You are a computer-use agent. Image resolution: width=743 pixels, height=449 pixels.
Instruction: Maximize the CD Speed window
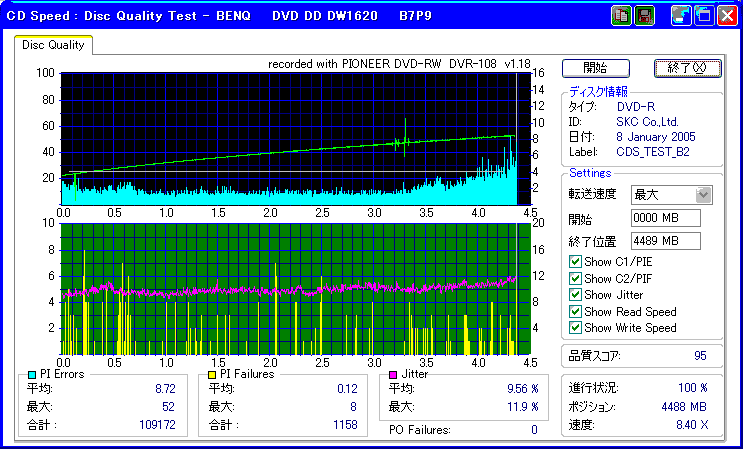pos(704,16)
